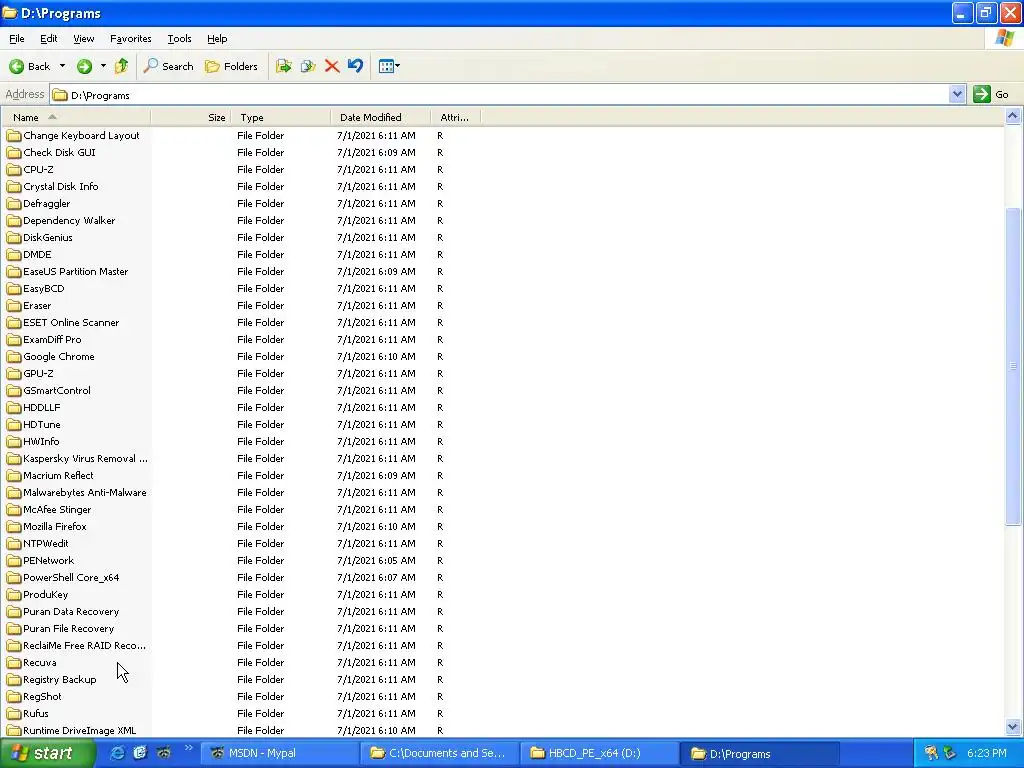Select the HWInfo folder icon
The image size is (1024, 768).
point(14,441)
